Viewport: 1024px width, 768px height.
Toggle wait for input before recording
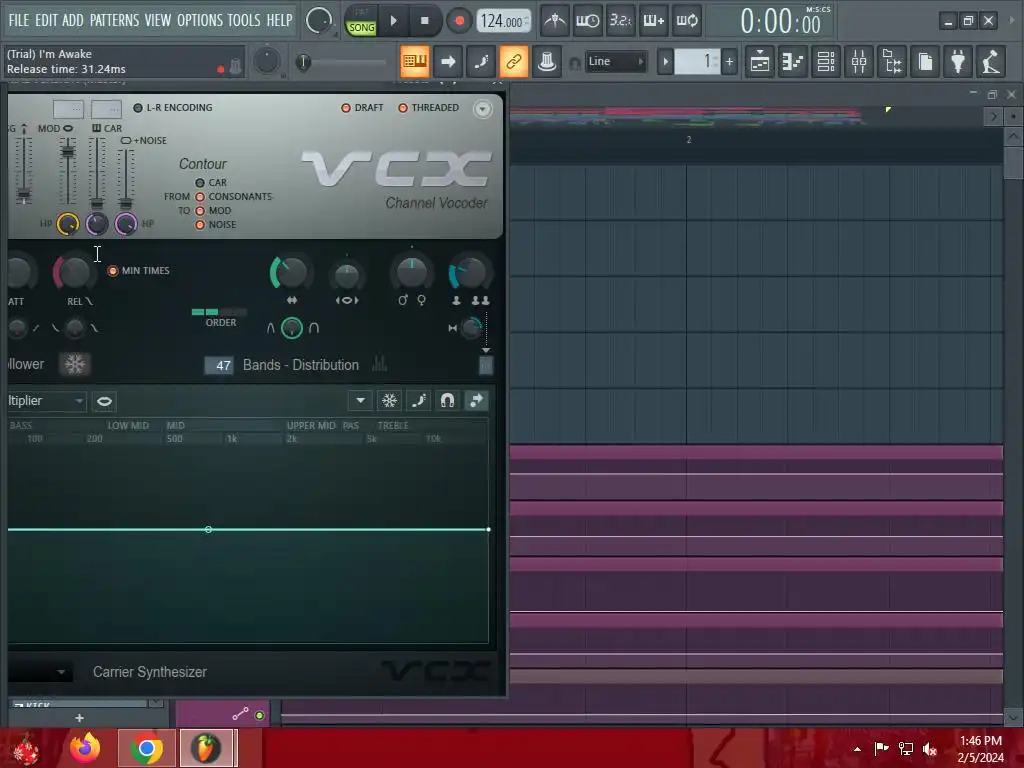pyautogui.click(x=587, y=21)
